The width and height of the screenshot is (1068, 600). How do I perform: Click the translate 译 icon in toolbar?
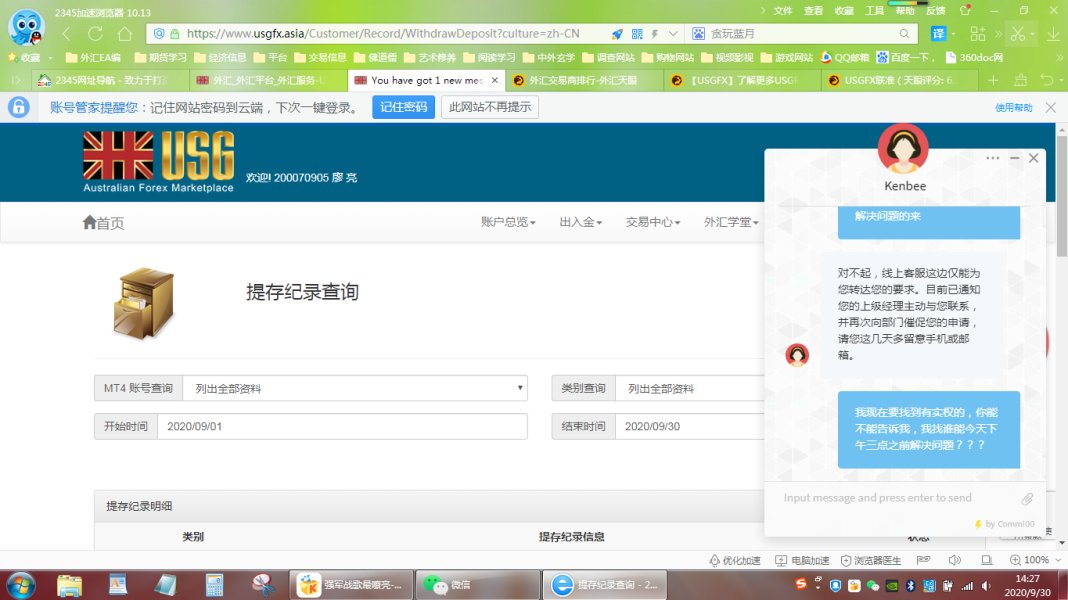[937, 33]
